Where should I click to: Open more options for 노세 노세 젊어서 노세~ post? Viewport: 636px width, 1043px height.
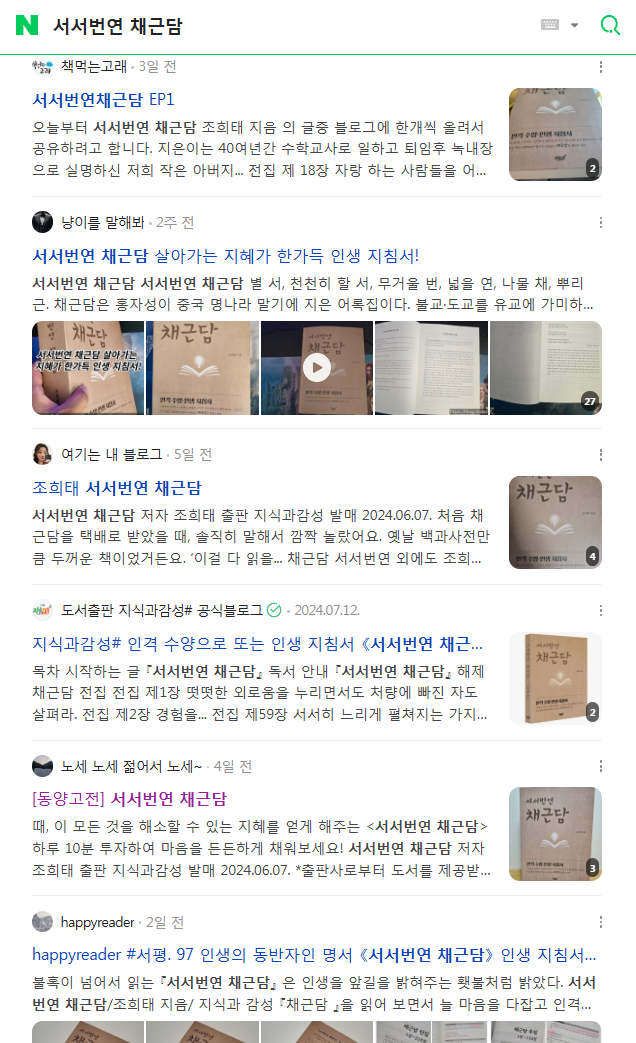[x=601, y=766]
